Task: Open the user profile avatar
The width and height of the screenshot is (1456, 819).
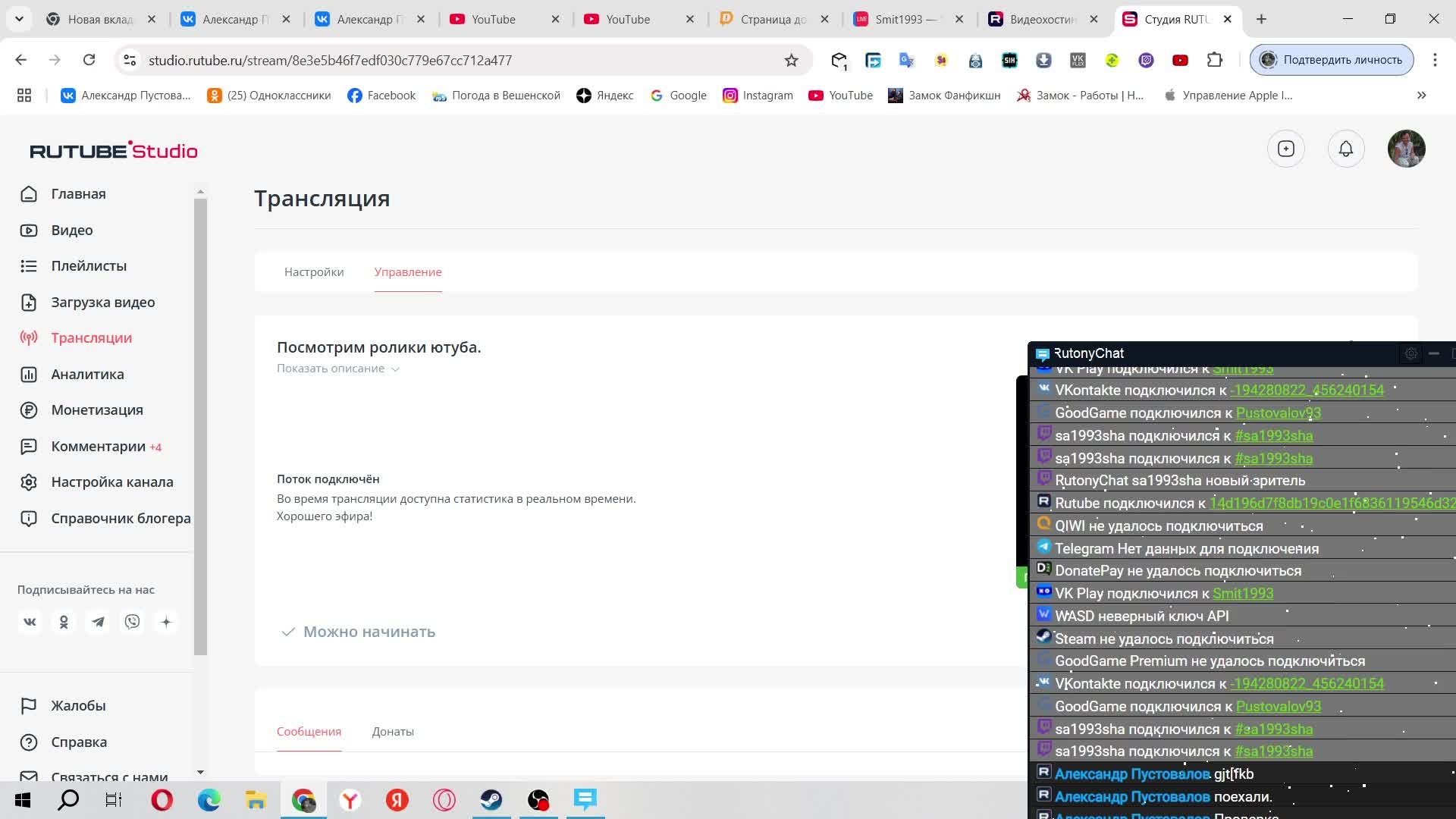Action: [1406, 149]
